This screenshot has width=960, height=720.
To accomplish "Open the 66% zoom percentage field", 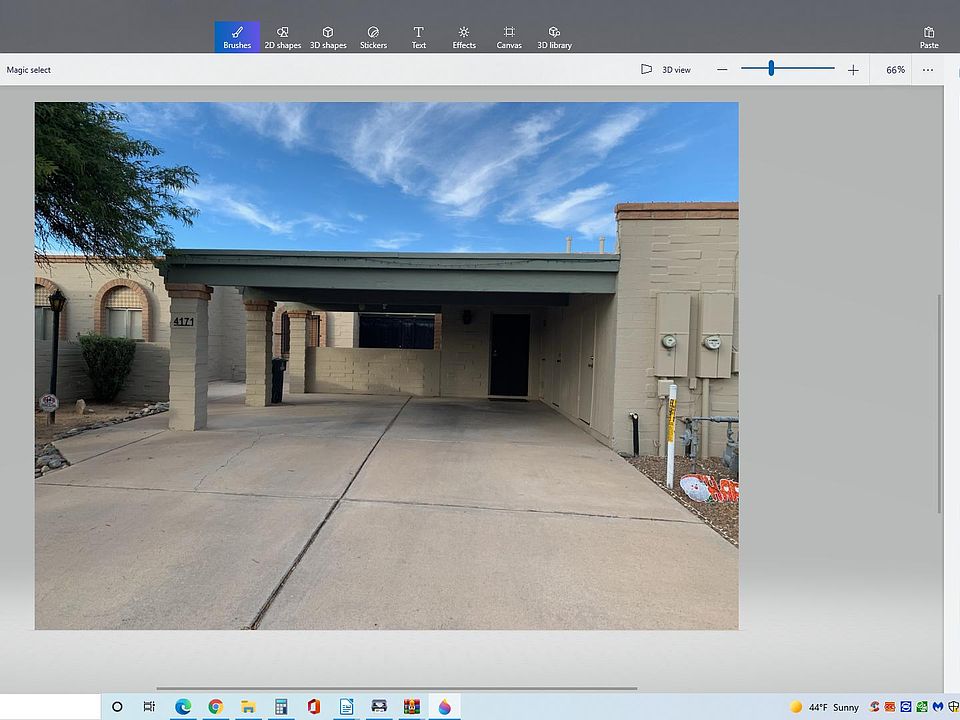I will (x=895, y=70).
